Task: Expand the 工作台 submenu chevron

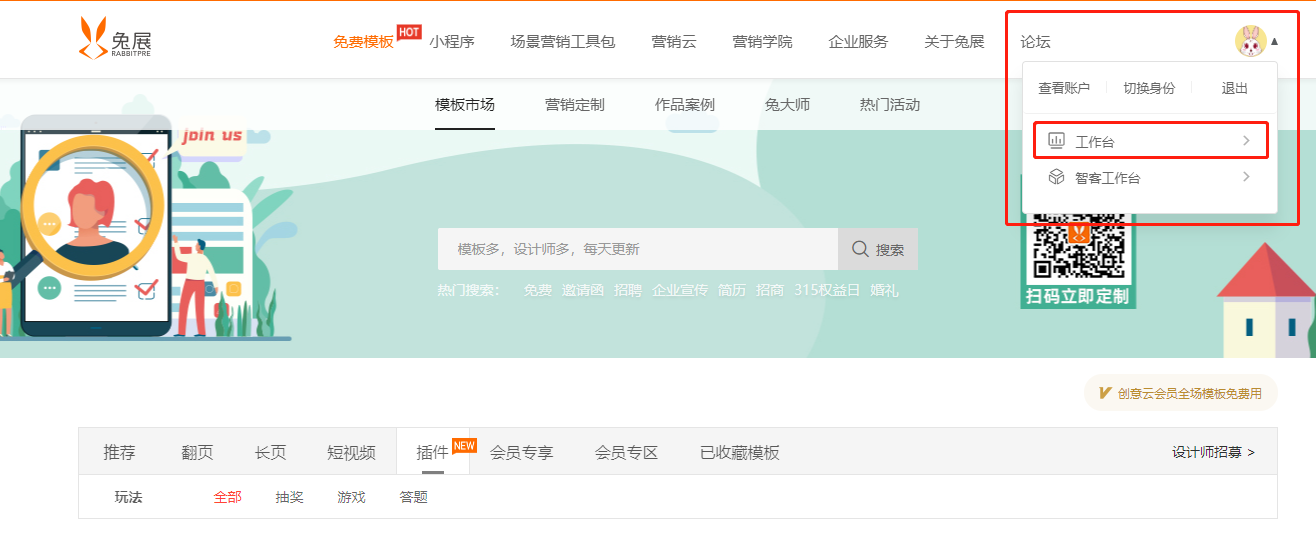Action: (x=1246, y=141)
